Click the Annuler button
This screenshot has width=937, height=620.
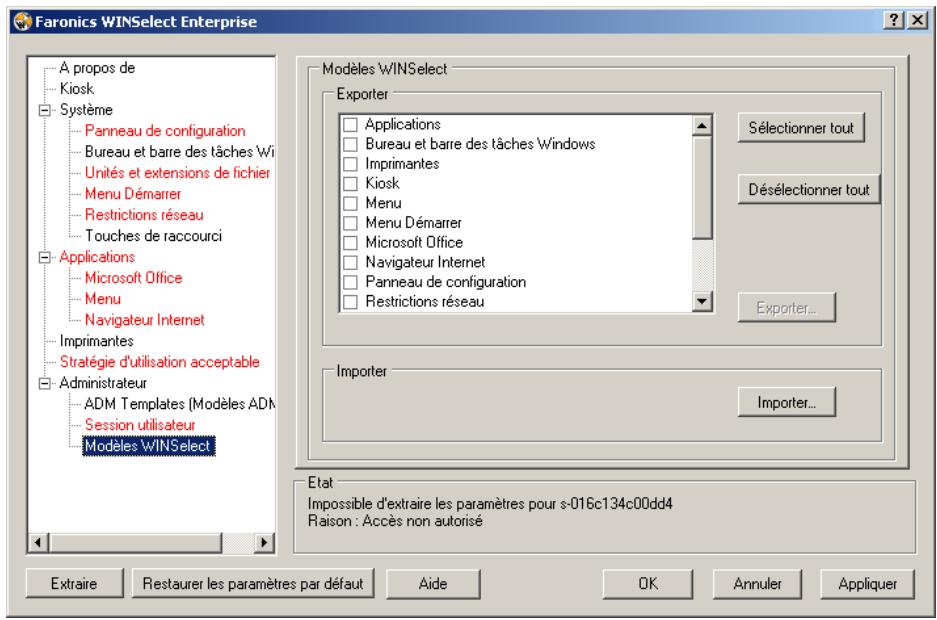click(x=757, y=584)
